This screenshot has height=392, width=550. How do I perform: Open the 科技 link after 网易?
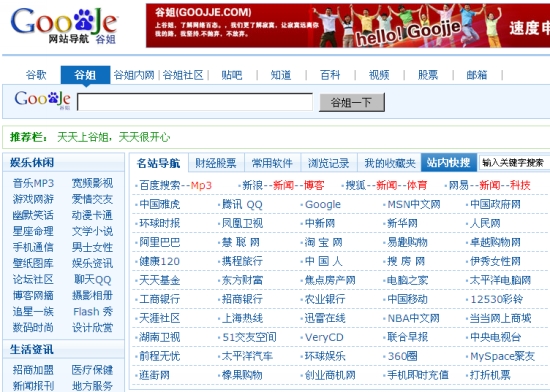(520, 185)
